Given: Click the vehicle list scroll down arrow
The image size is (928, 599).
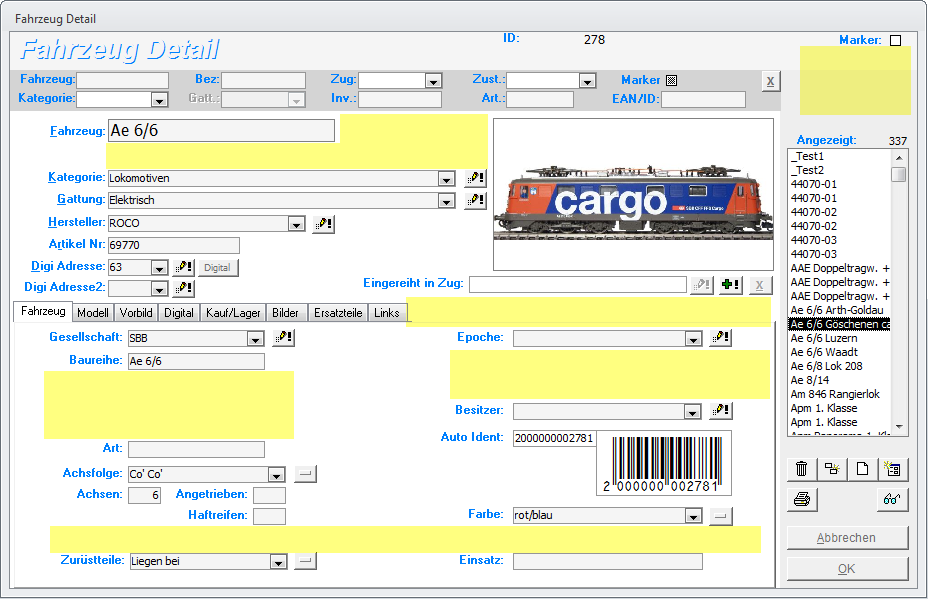Looking at the screenshot, I should pyautogui.click(x=899, y=427).
